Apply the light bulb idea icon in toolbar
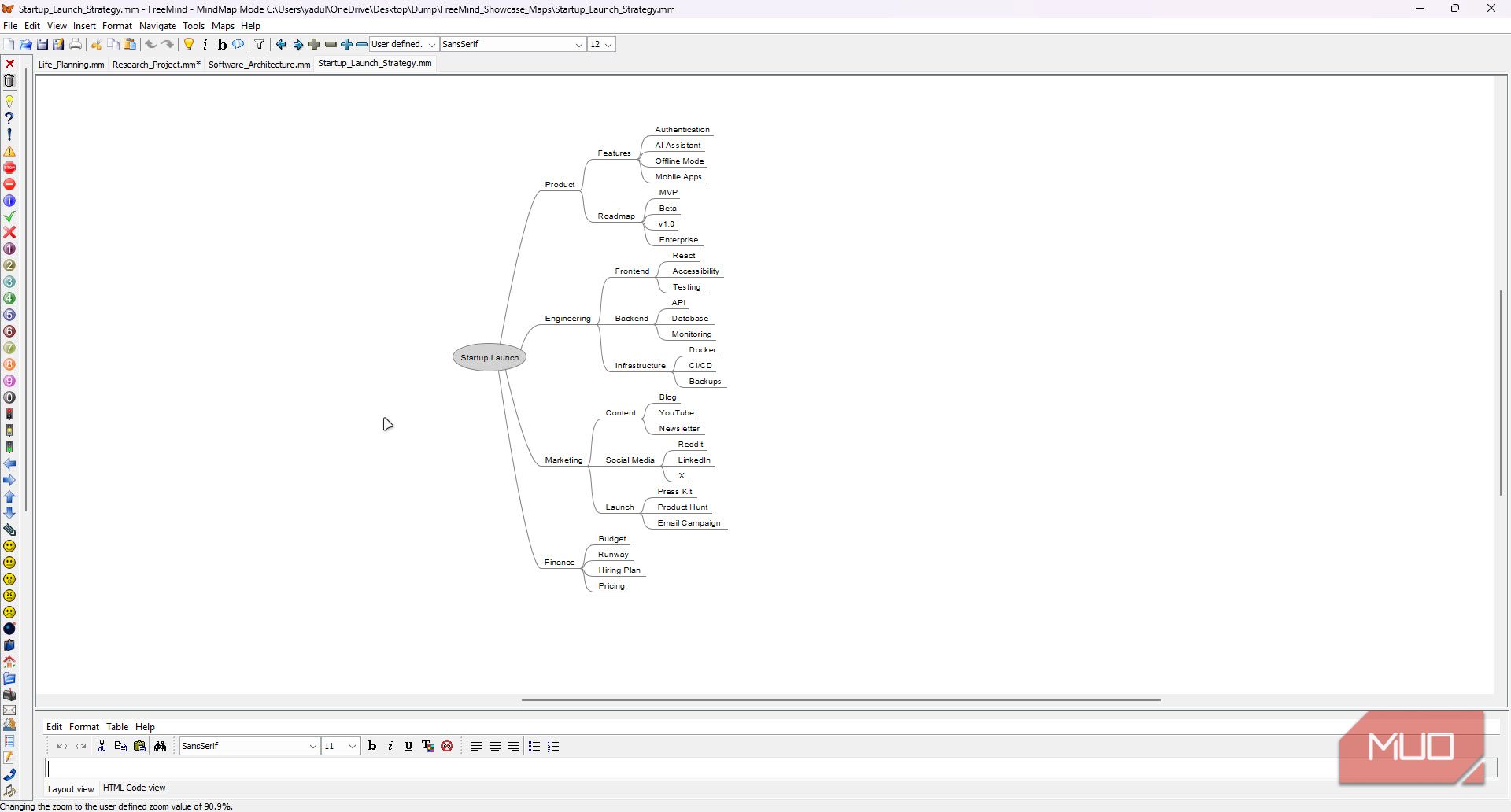This screenshot has height=812, width=1511. (189, 45)
